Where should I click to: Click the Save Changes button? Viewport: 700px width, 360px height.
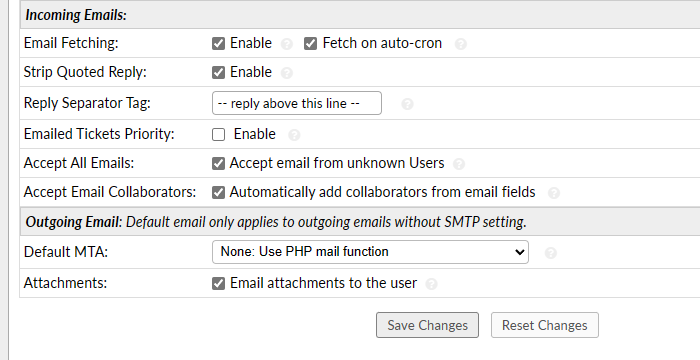[x=427, y=325]
